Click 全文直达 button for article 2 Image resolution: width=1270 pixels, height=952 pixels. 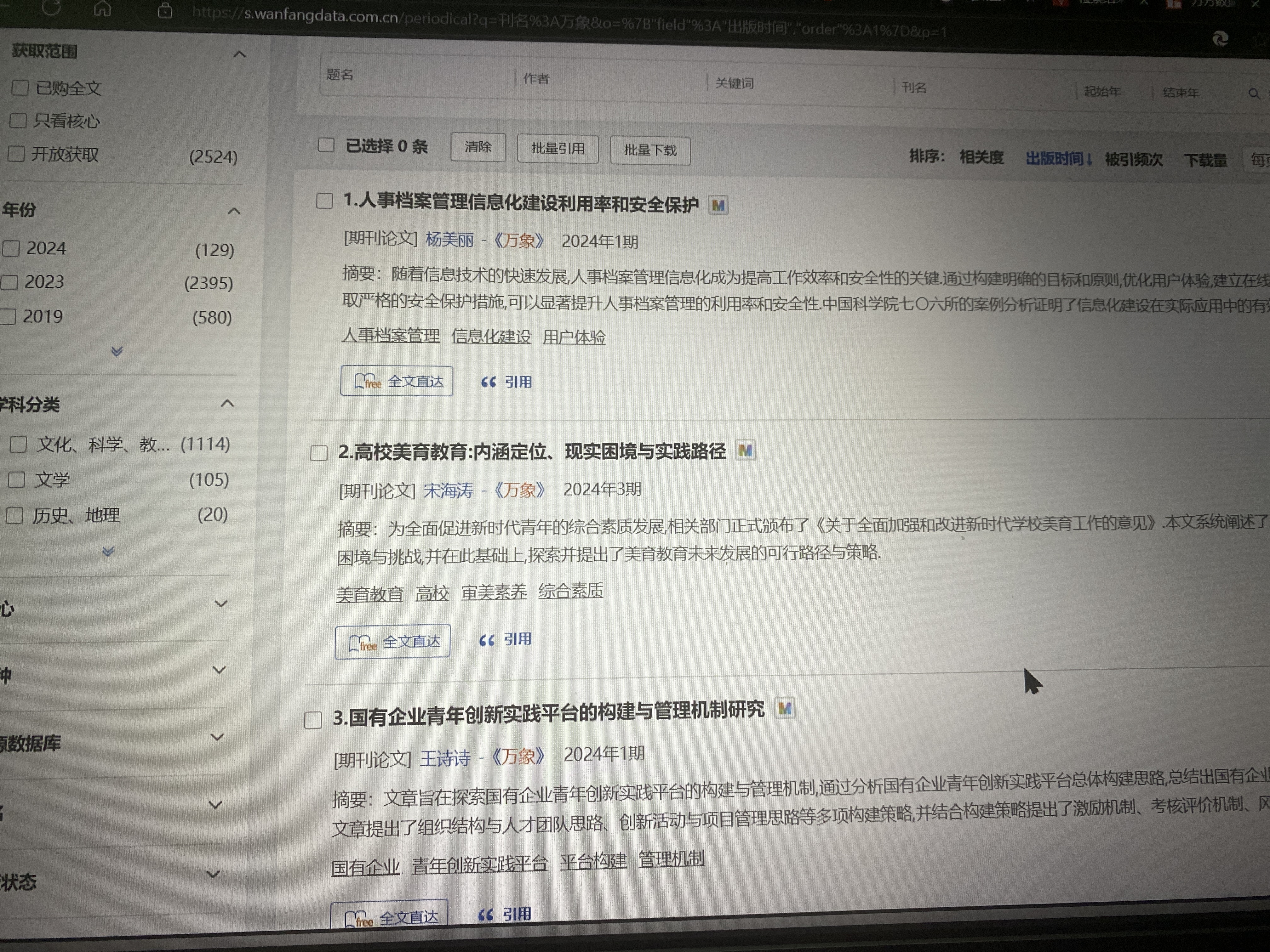click(x=392, y=641)
